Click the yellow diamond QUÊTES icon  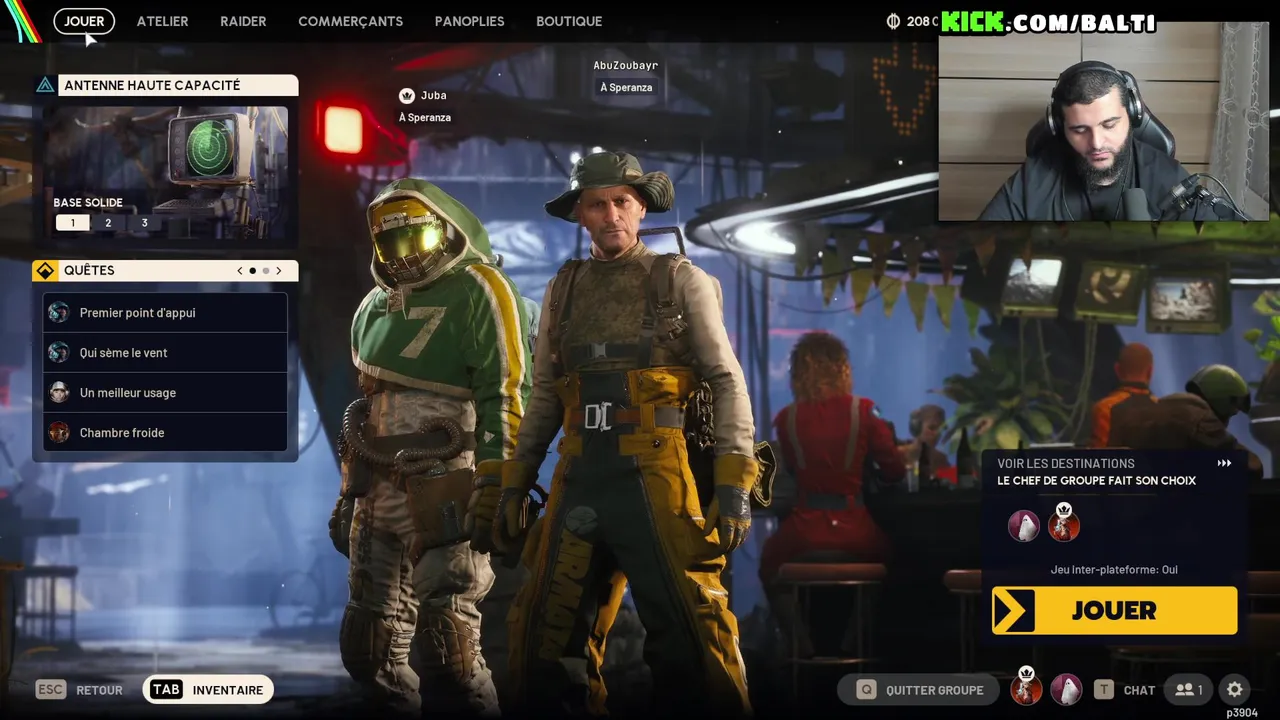click(x=45, y=271)
